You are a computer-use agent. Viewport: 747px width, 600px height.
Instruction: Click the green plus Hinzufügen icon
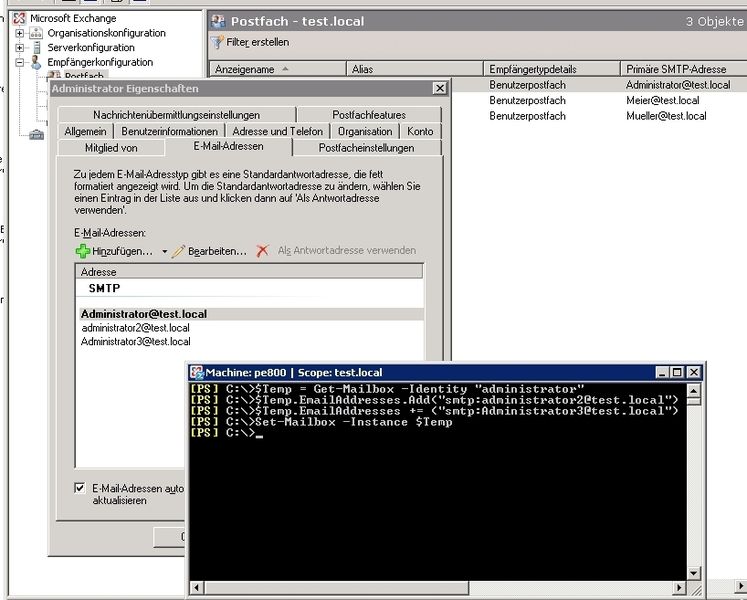83,251
